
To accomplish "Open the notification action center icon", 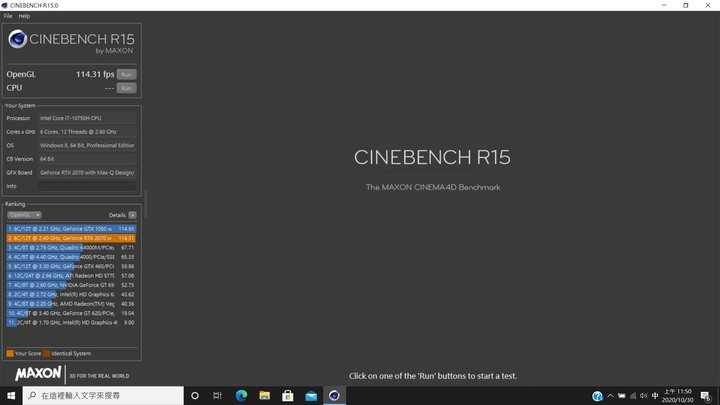I will coord(706,396).
